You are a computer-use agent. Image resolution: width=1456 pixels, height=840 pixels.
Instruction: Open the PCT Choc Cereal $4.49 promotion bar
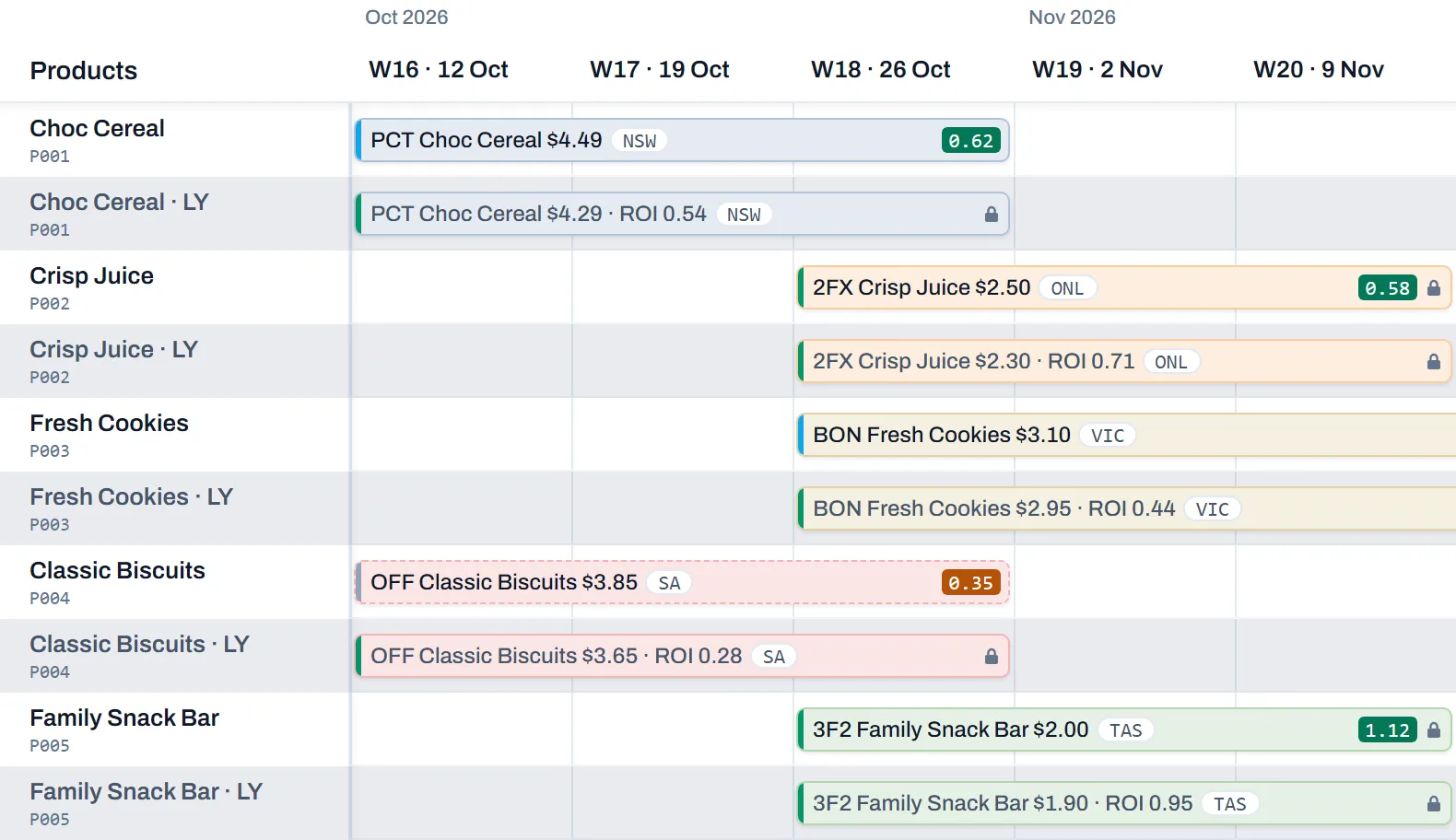click(683, 140)
